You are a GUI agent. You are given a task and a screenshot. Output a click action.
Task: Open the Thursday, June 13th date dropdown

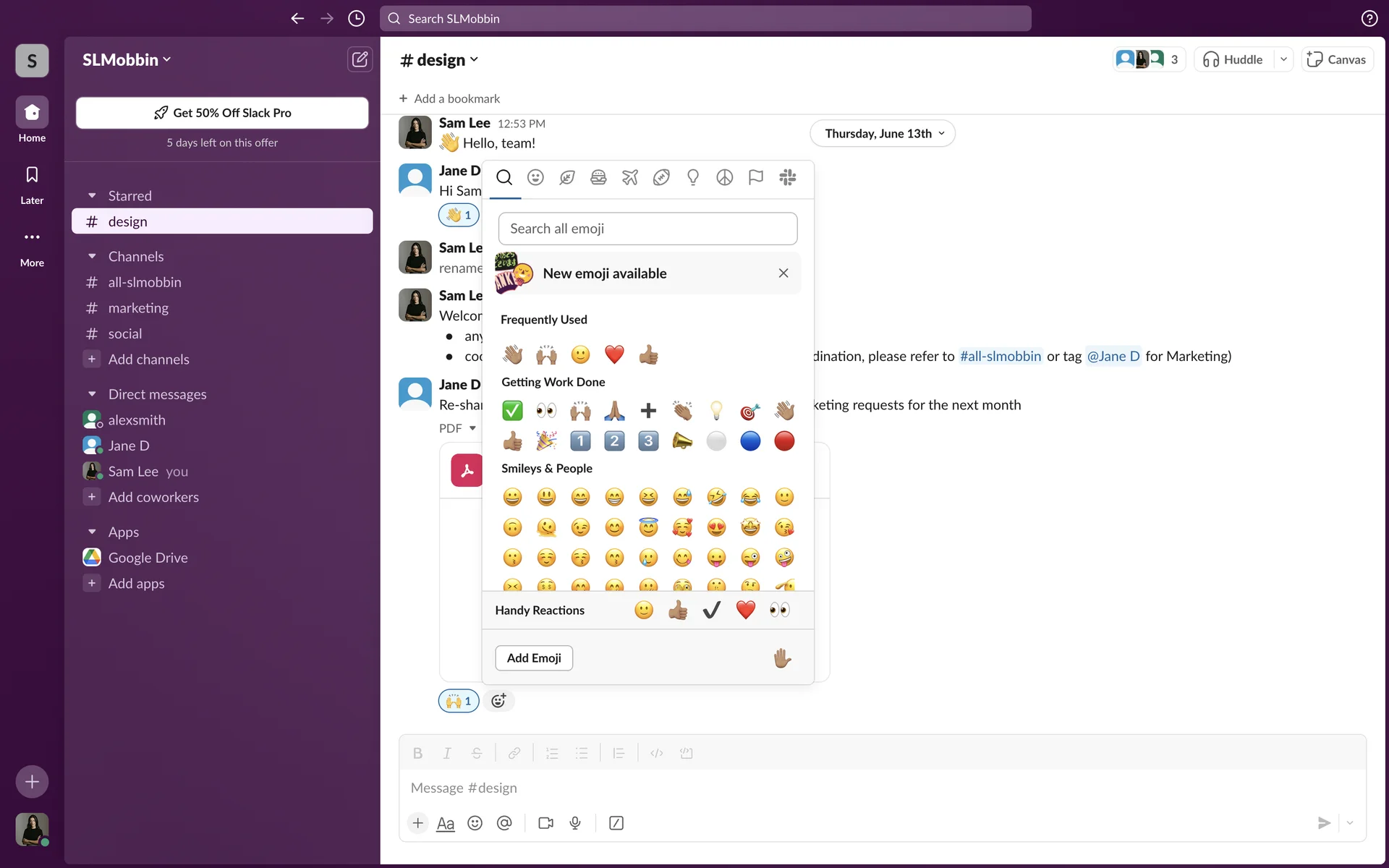tap(883, 134)
